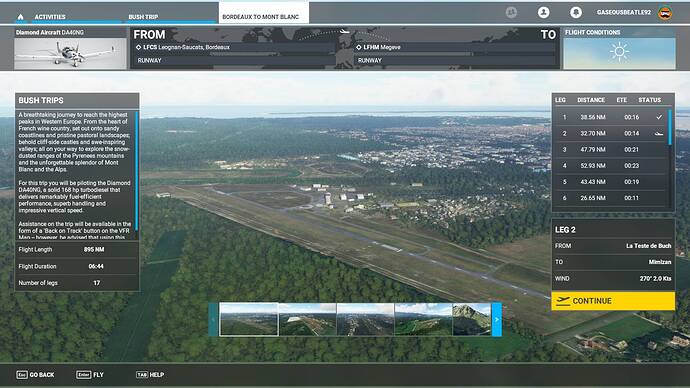
Task: Click the leg list scrollbar
Action: point(670,158)
